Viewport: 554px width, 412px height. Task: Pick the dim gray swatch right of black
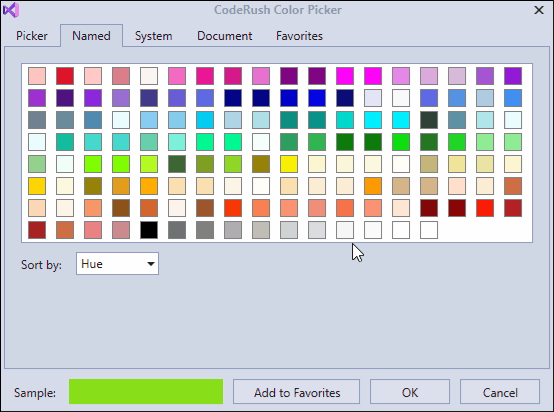[x=177, y=230]
